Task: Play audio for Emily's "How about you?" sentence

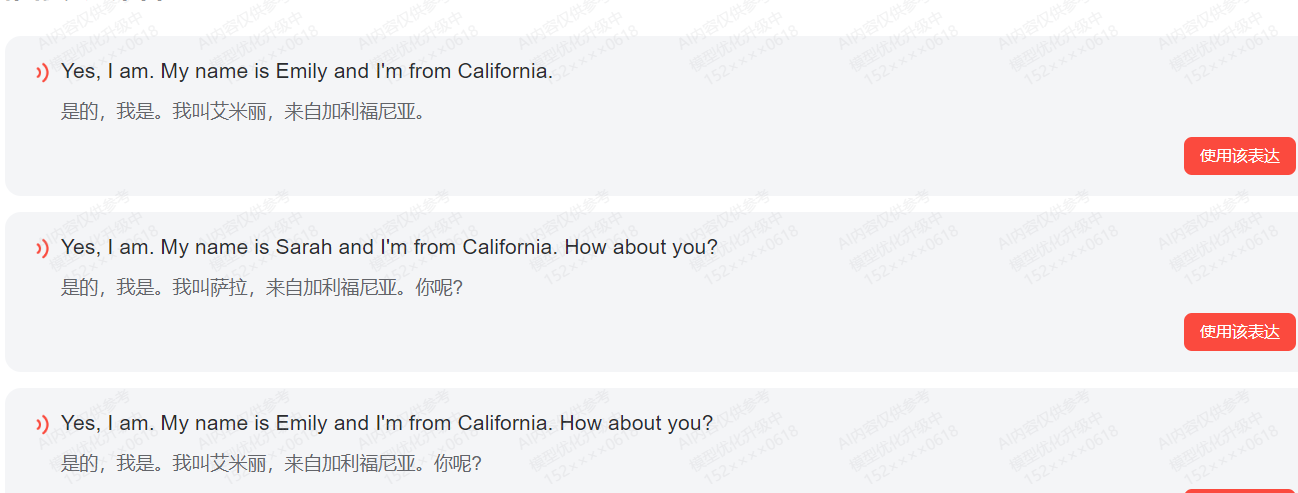Action: [x=42, y=424]
